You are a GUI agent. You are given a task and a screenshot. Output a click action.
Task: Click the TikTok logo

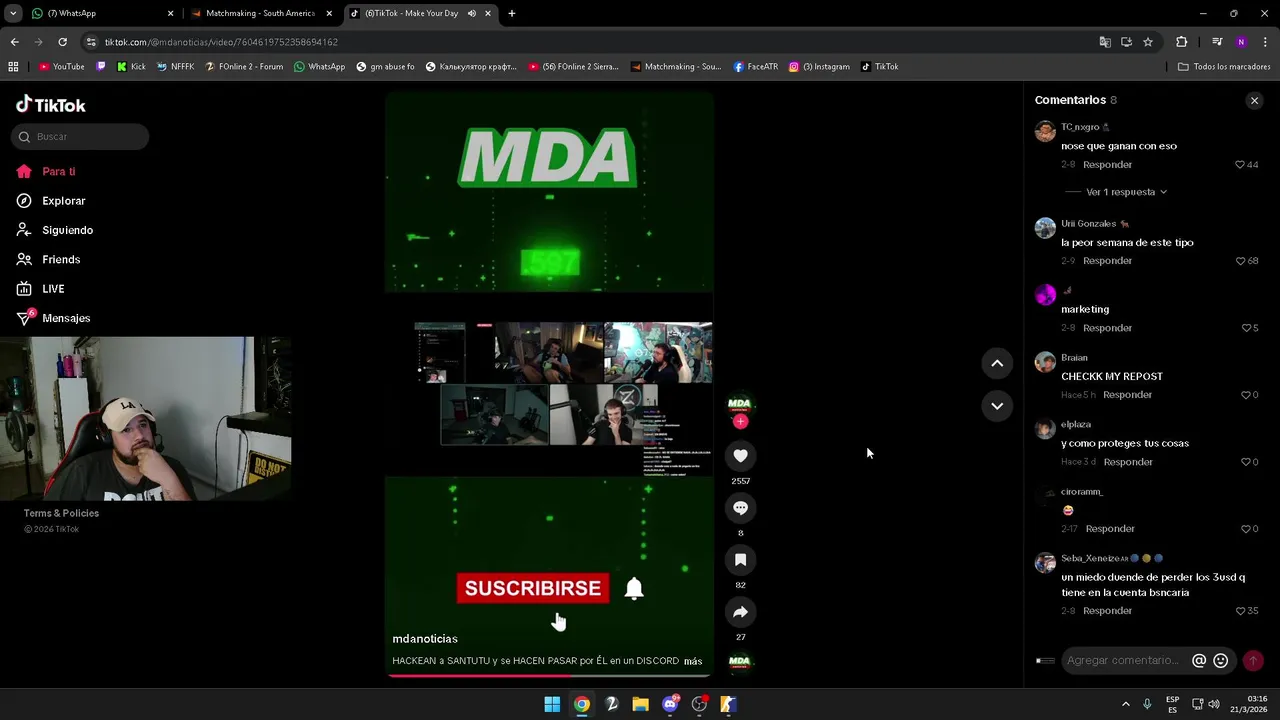click(x=51, y=105)
